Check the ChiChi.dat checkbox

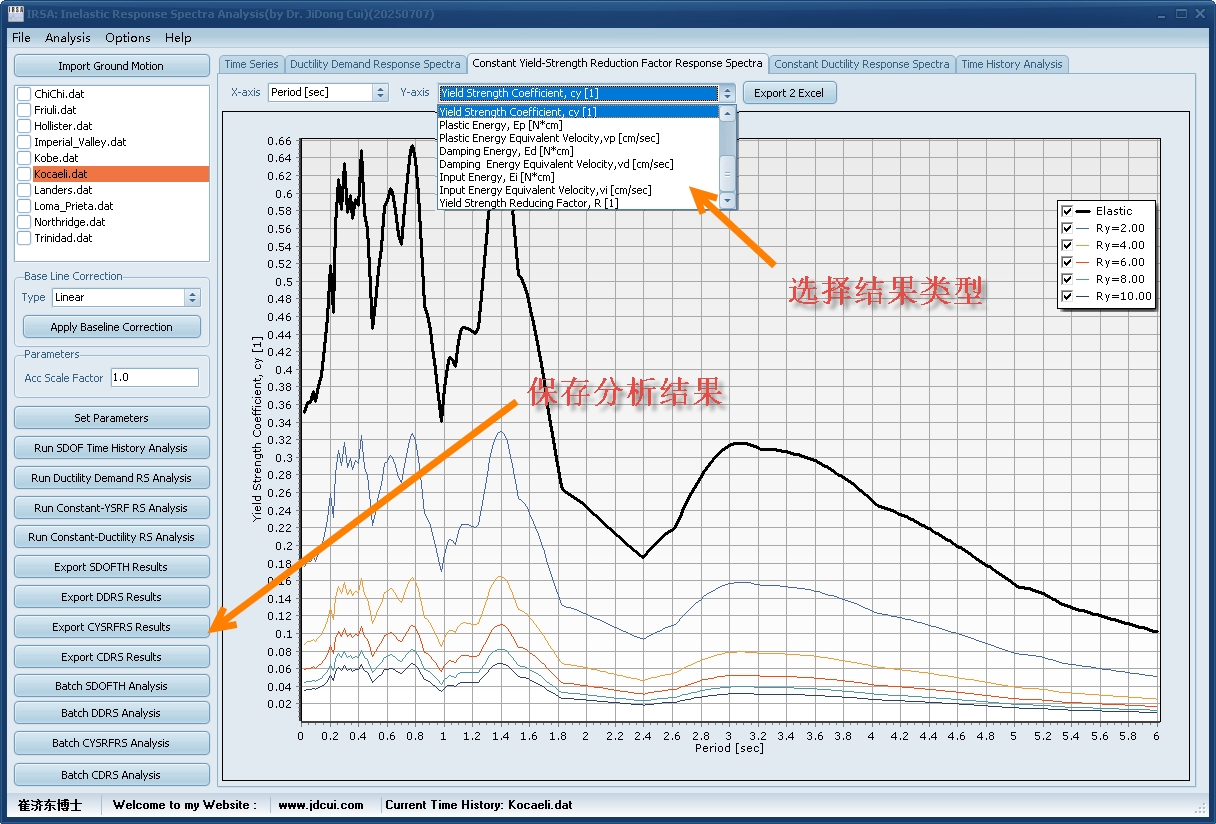[x=25, y=94]
